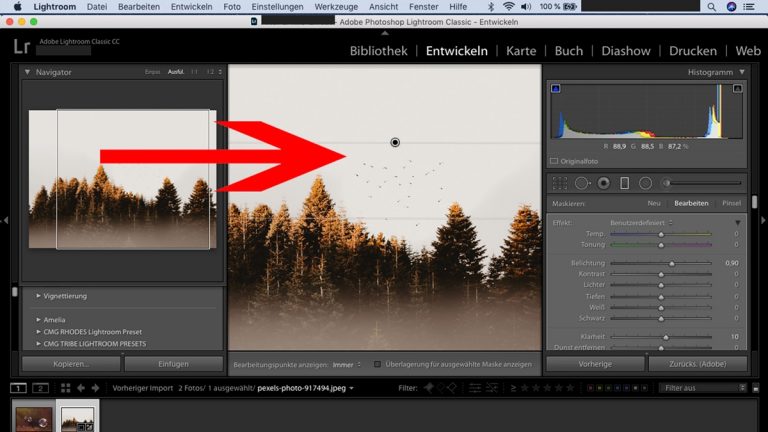Open the grid view icon in filmstrip bar
Screen dimensions: 768x432
click(x=65, y=388)
